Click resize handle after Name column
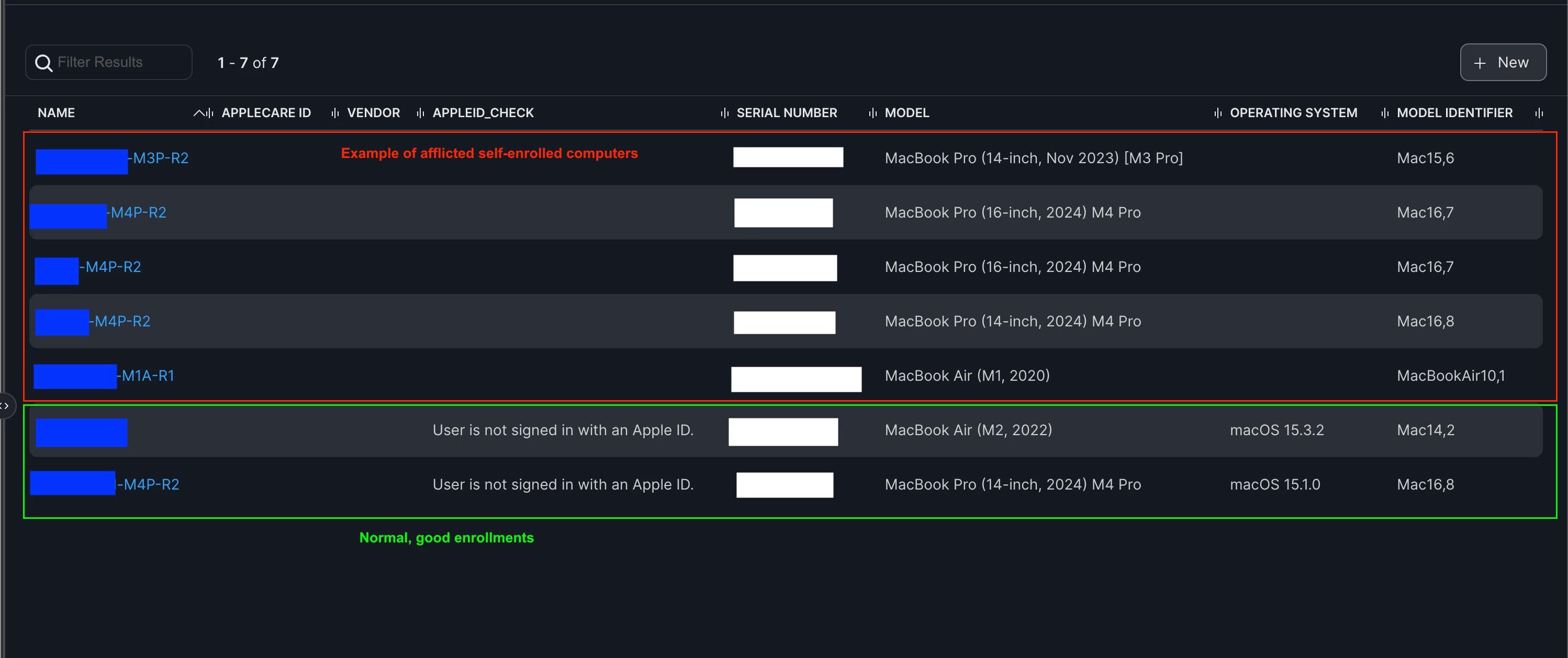 210,113
